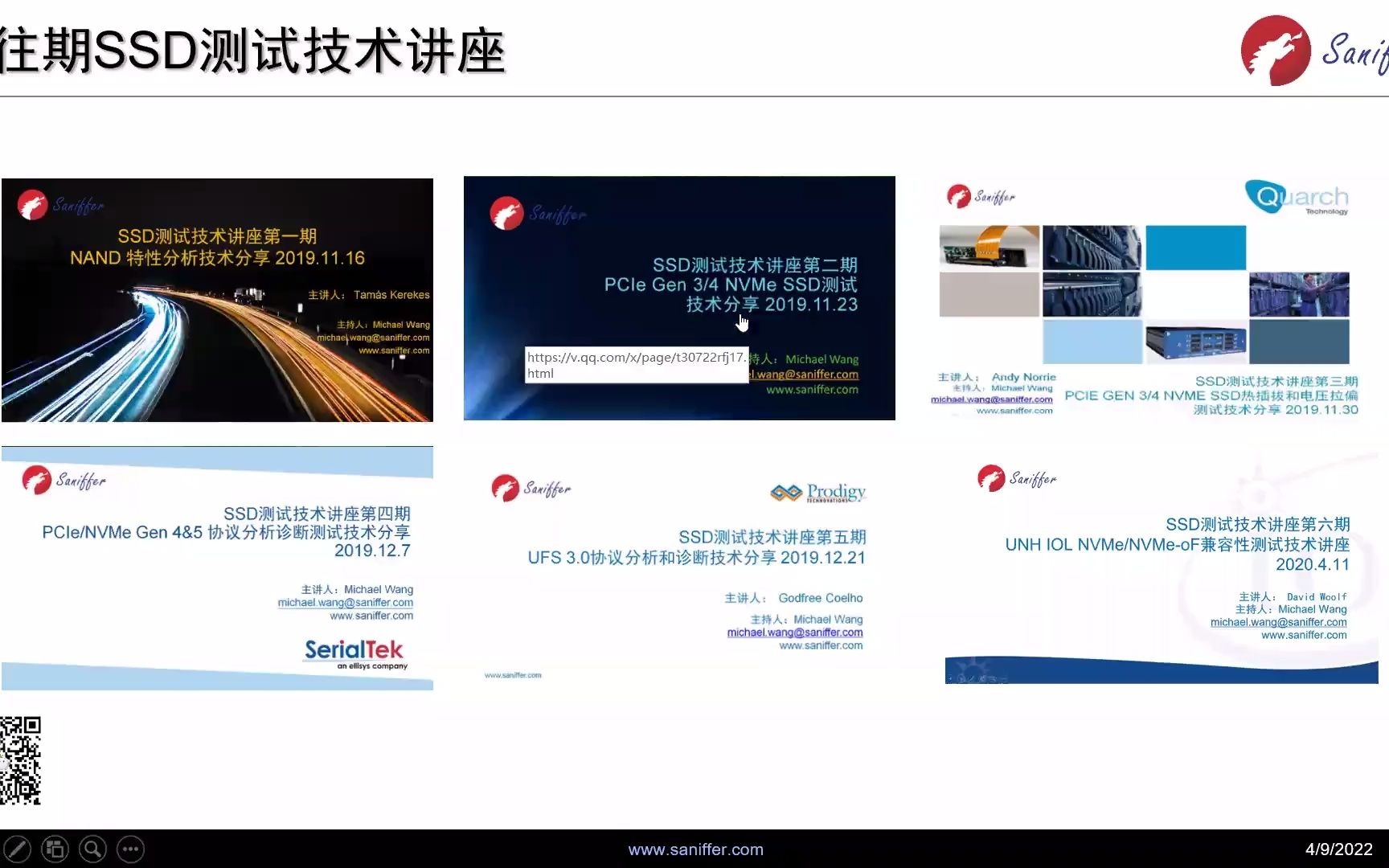
Task: Click the Prodigy Technovations logo
Action: pos(818,492)
